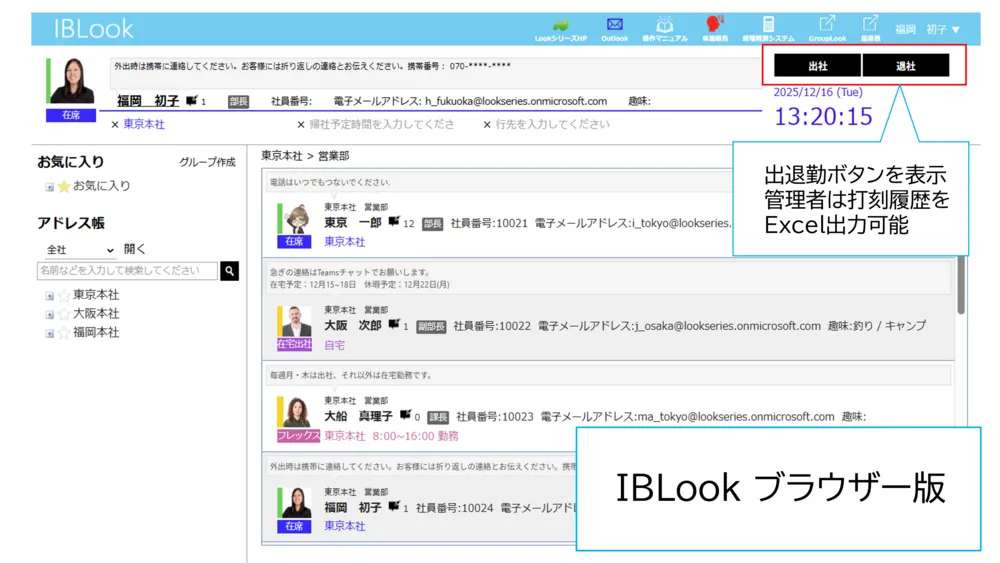Click the avatar of 大船 真理子

[296, 412]
